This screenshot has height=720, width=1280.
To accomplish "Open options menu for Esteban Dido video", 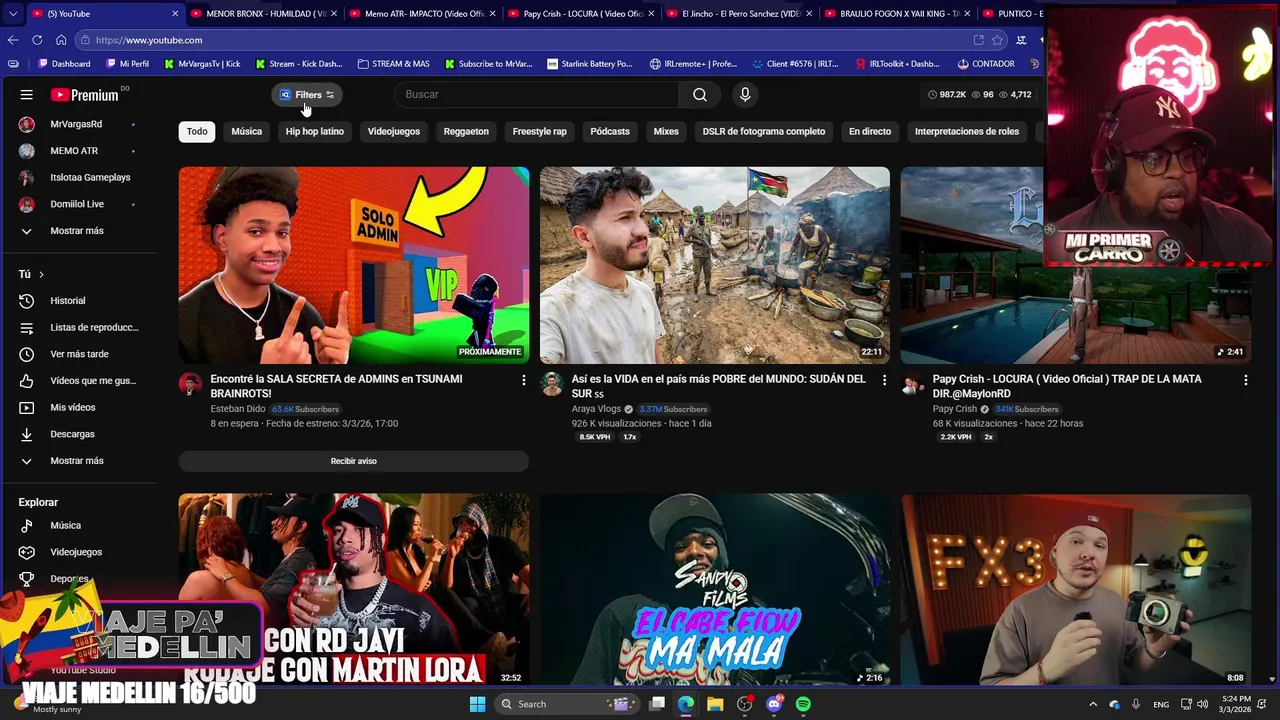I will pos(523,380).
